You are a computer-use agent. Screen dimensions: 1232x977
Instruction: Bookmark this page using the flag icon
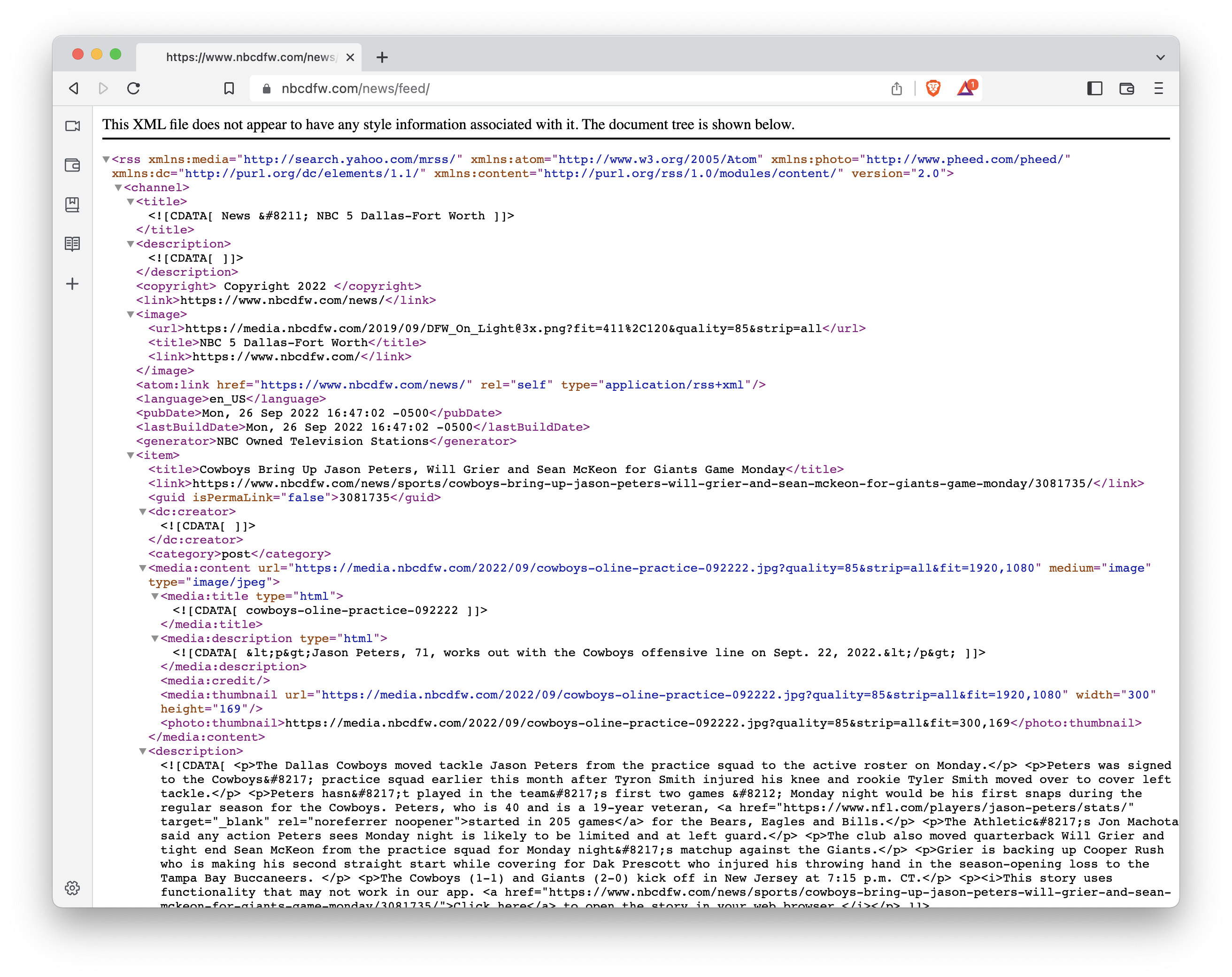coord(230,88)
